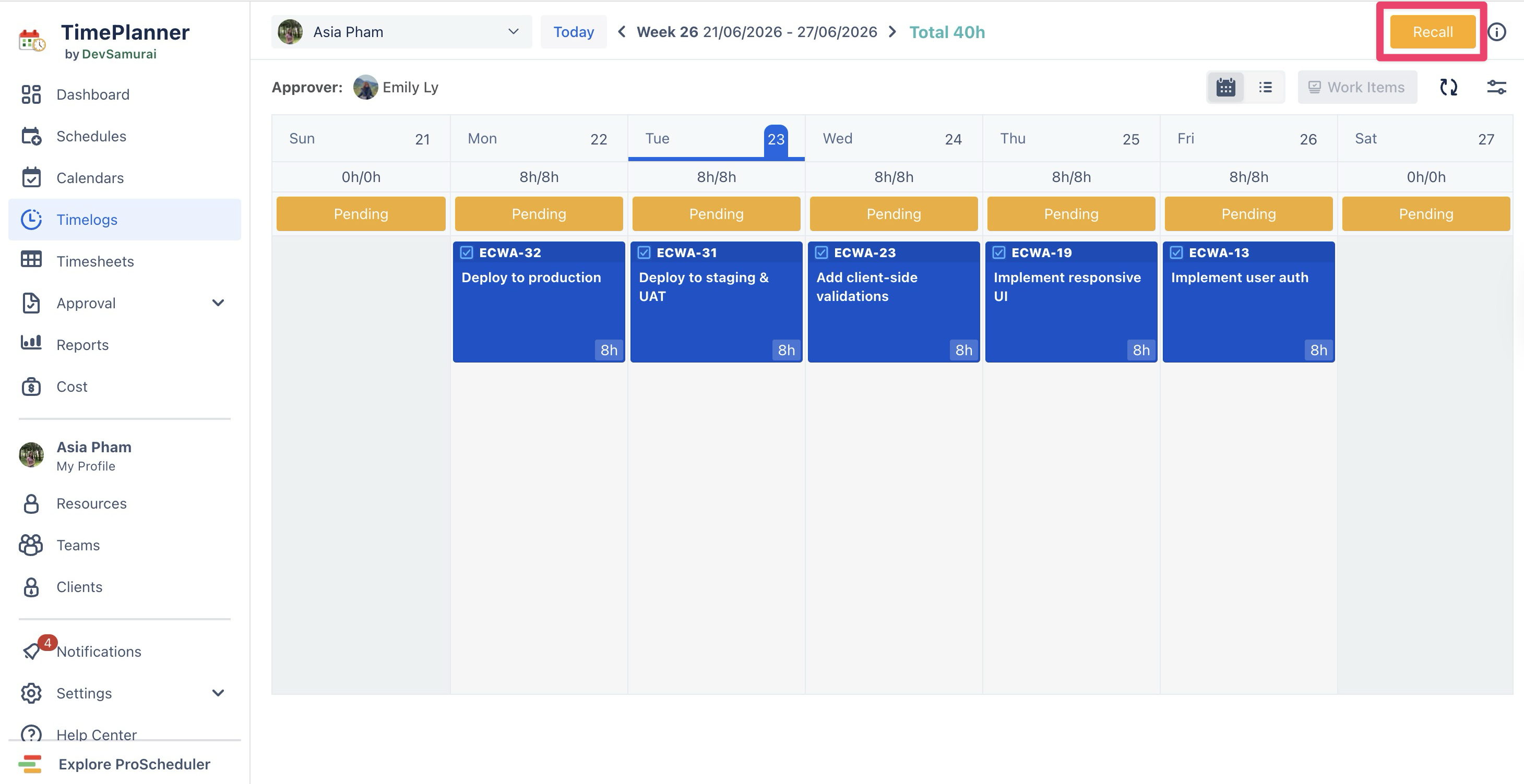Image resolution: width=1524 pixels, height=784 pixels.
Task: Open the filter settings sliders icon
Action: click(1496, 88)
